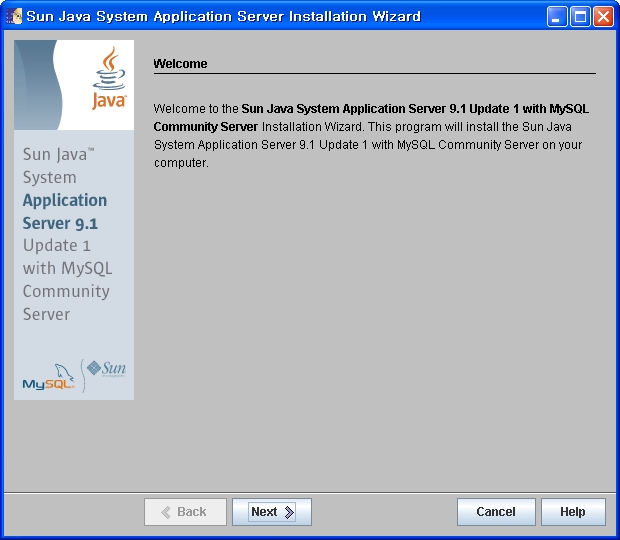Viewport: 620px width, 540px height.
Task: Click "Application Server 9.1" sidebar text
Action: coord(65,211)
